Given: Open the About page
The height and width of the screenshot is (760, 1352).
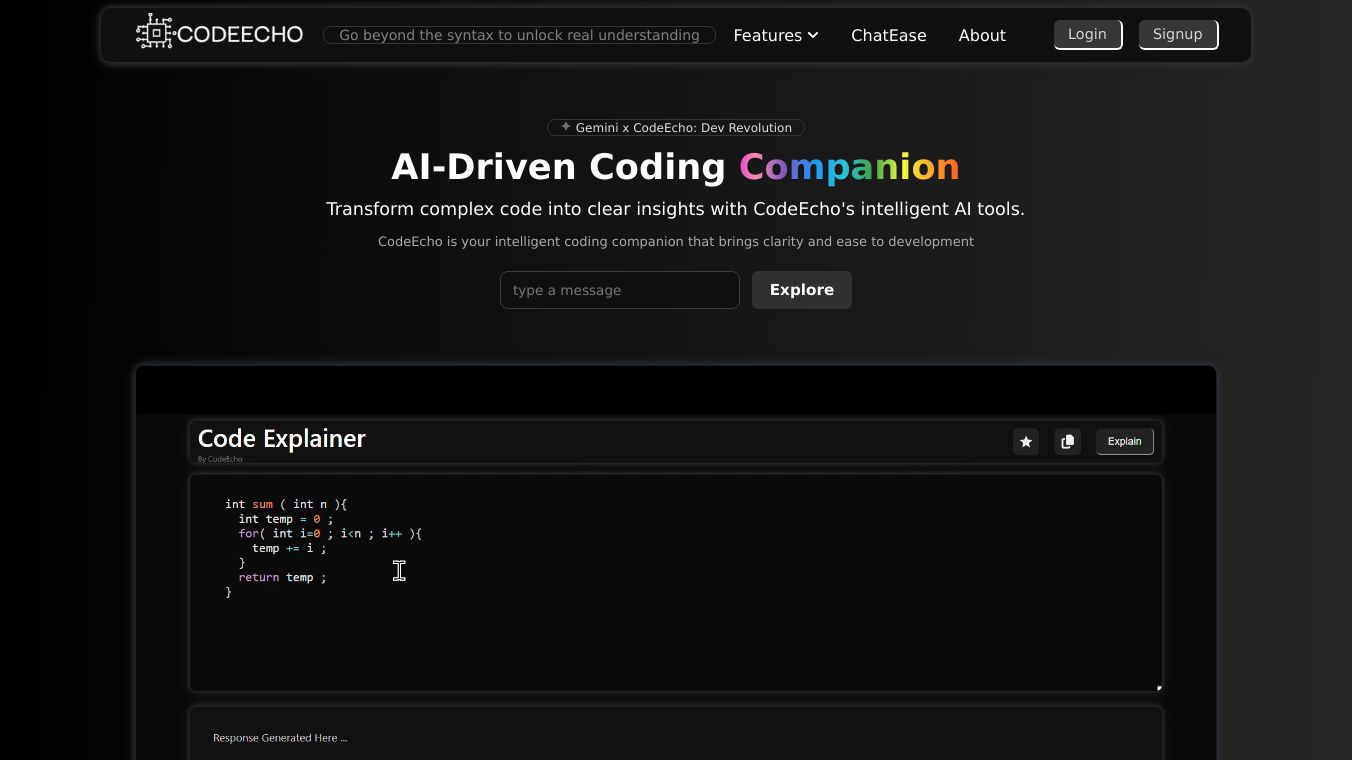Looking at the screenshot, I should point(981,35).
